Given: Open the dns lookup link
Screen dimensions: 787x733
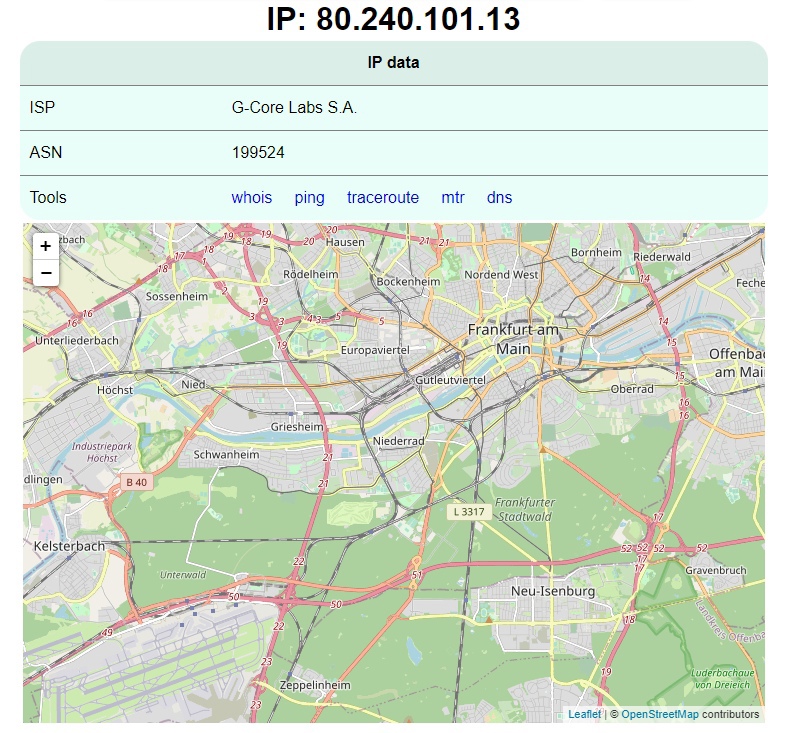Looking at the screenshot, I should 499,198.
